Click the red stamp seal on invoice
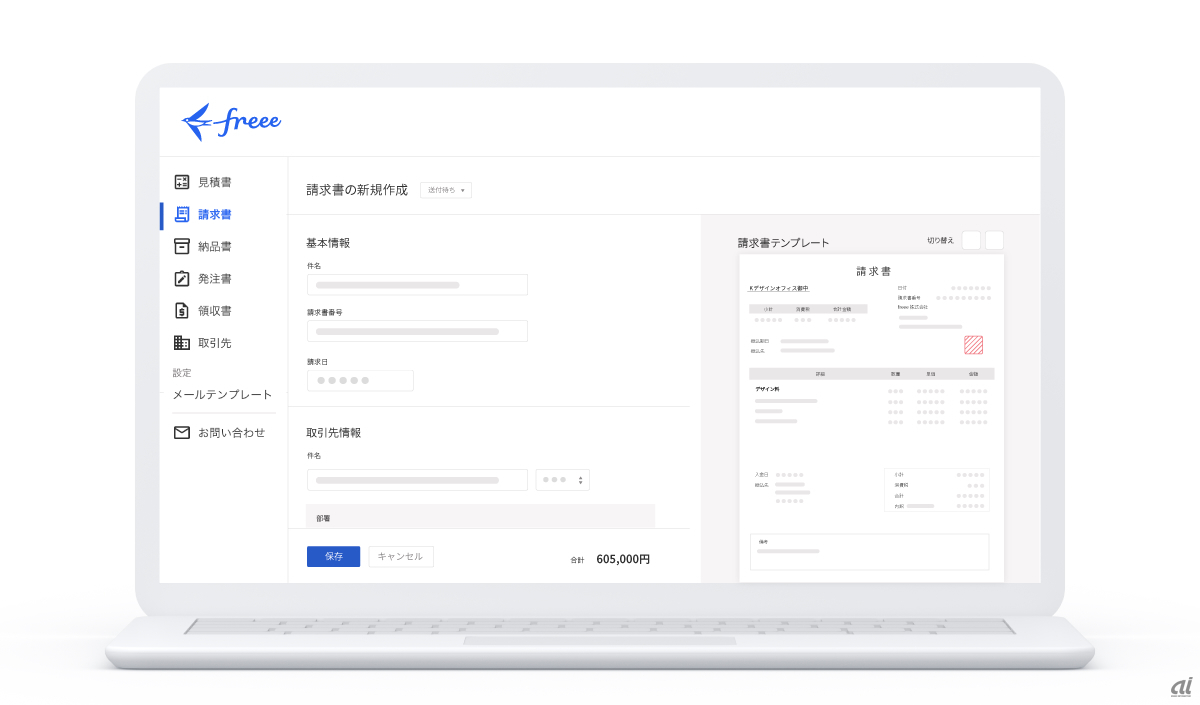1200x705 pixels. [x=973, y=345]
